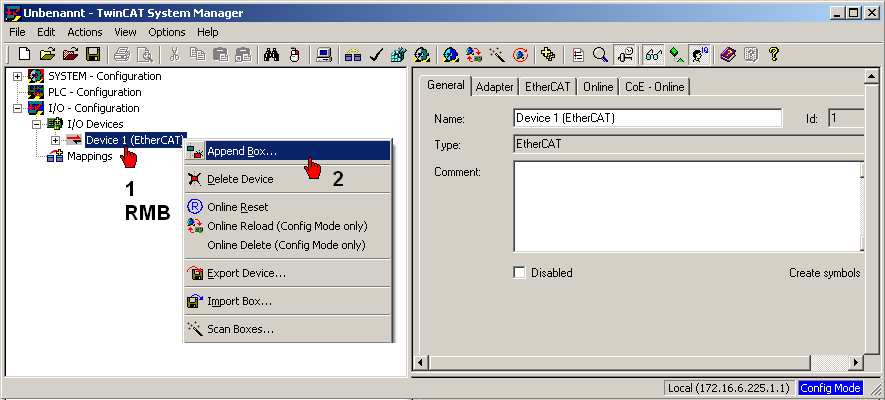Switch to the CoE - Online tab
Viewport: 885px width, 400px height.
coord(654,87)
